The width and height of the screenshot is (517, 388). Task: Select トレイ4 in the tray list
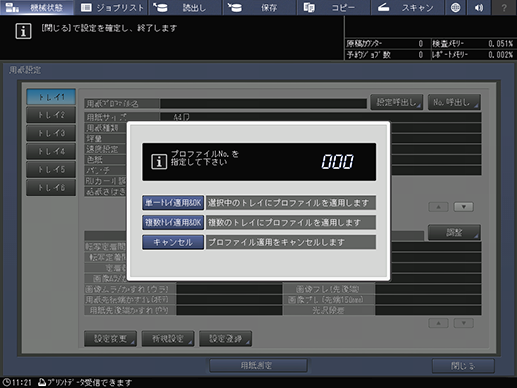[51, 151]
